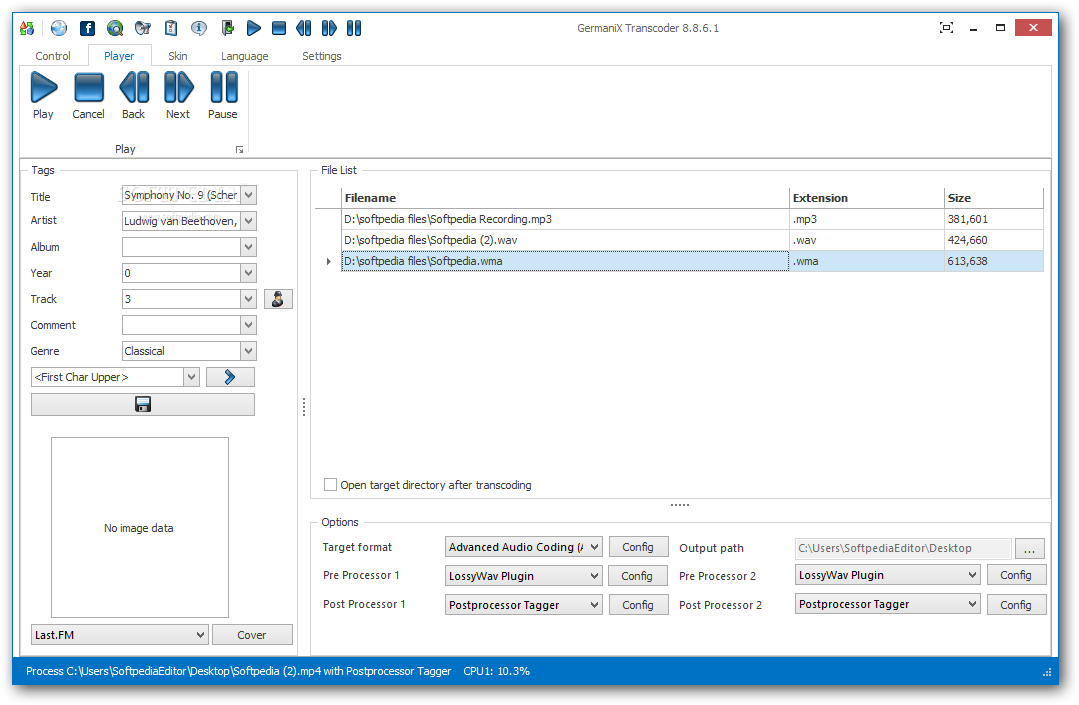Expand the Title dropdown
Screen dimensions: 1079x705
[249, 195]
